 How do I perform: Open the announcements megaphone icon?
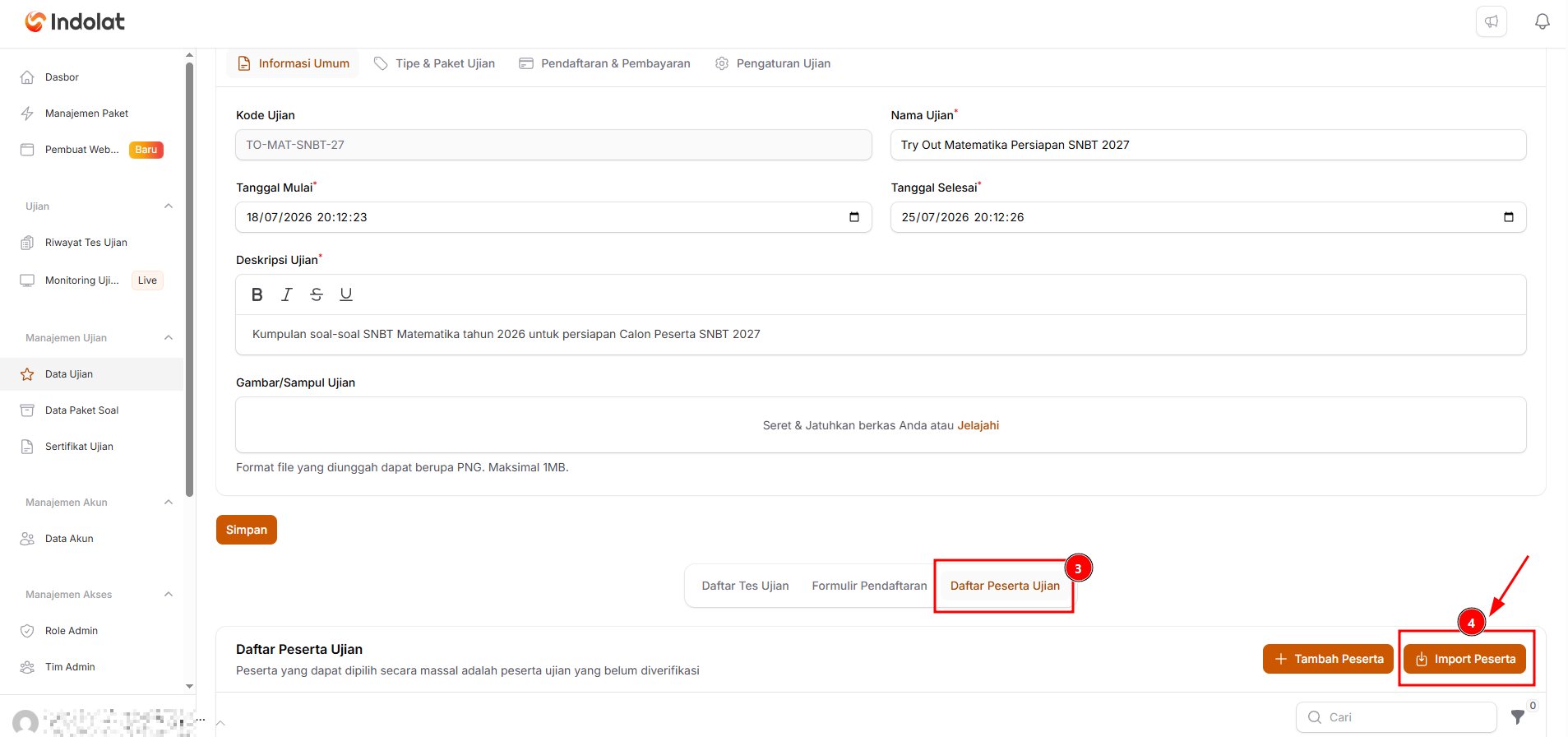pyautogui.click(x=1492, y=21)
